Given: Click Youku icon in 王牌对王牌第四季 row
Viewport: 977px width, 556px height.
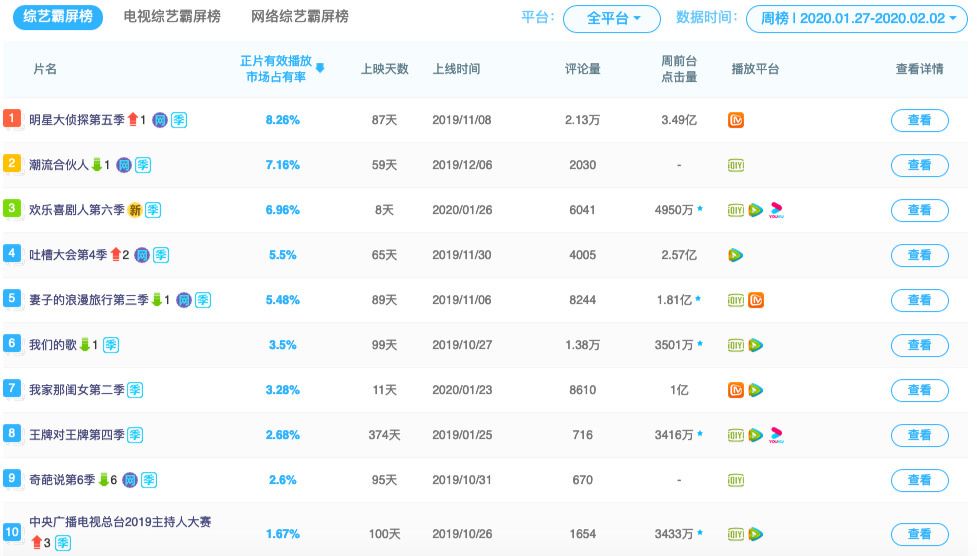Looking at the screenshot, I should click(776, 435).
